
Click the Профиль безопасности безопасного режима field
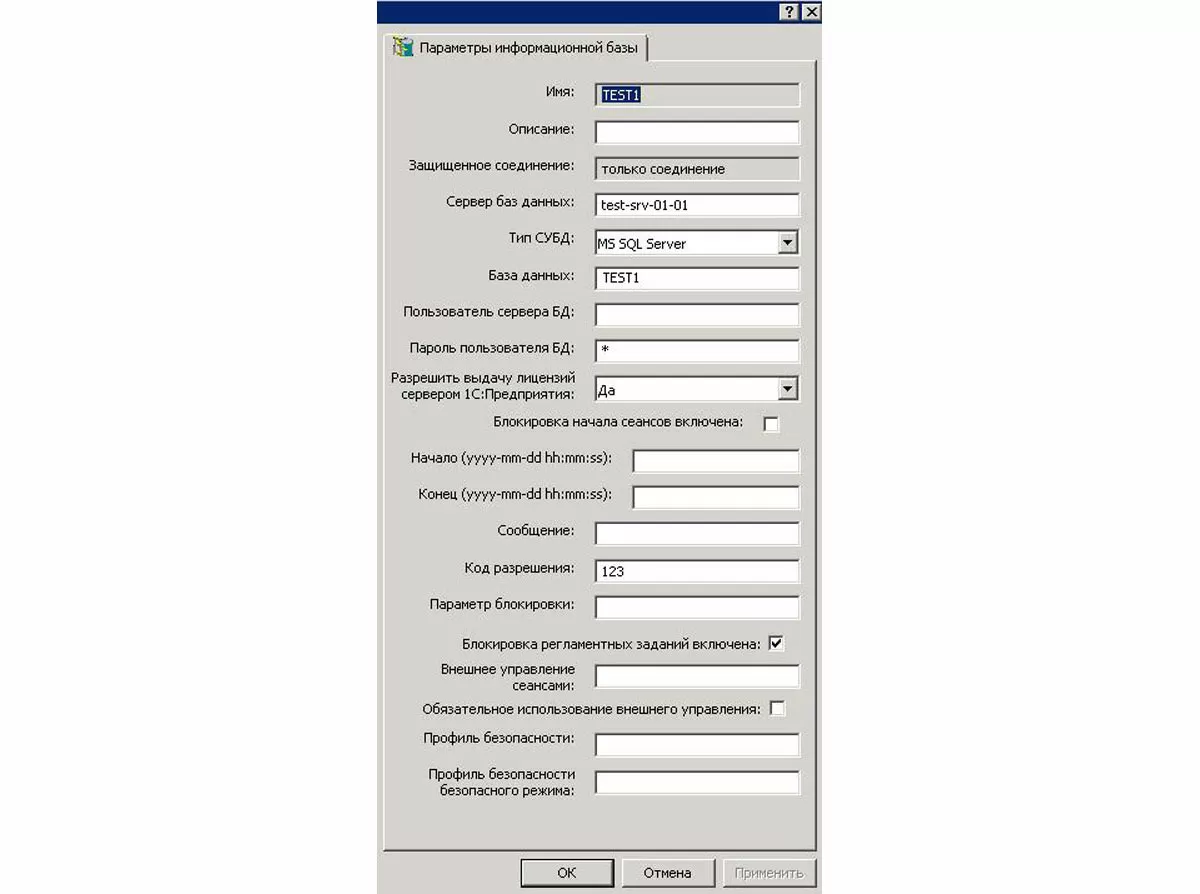[697, 782]
